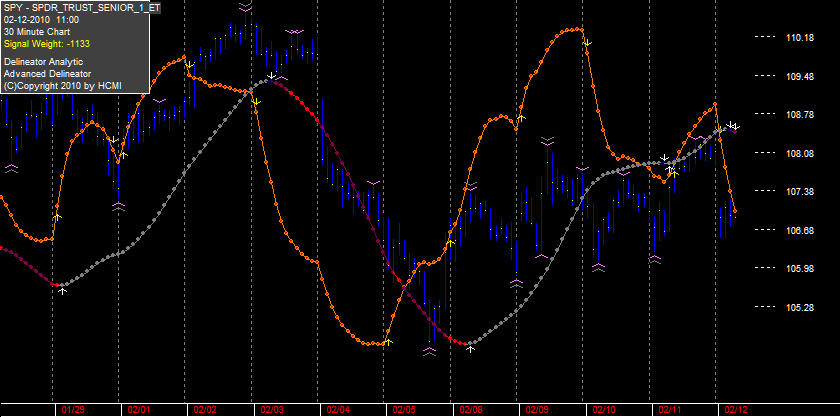Click yellow up arrow at orange line's lowest trough
Viewport: 840px width, 417px height.
(389, 342)
